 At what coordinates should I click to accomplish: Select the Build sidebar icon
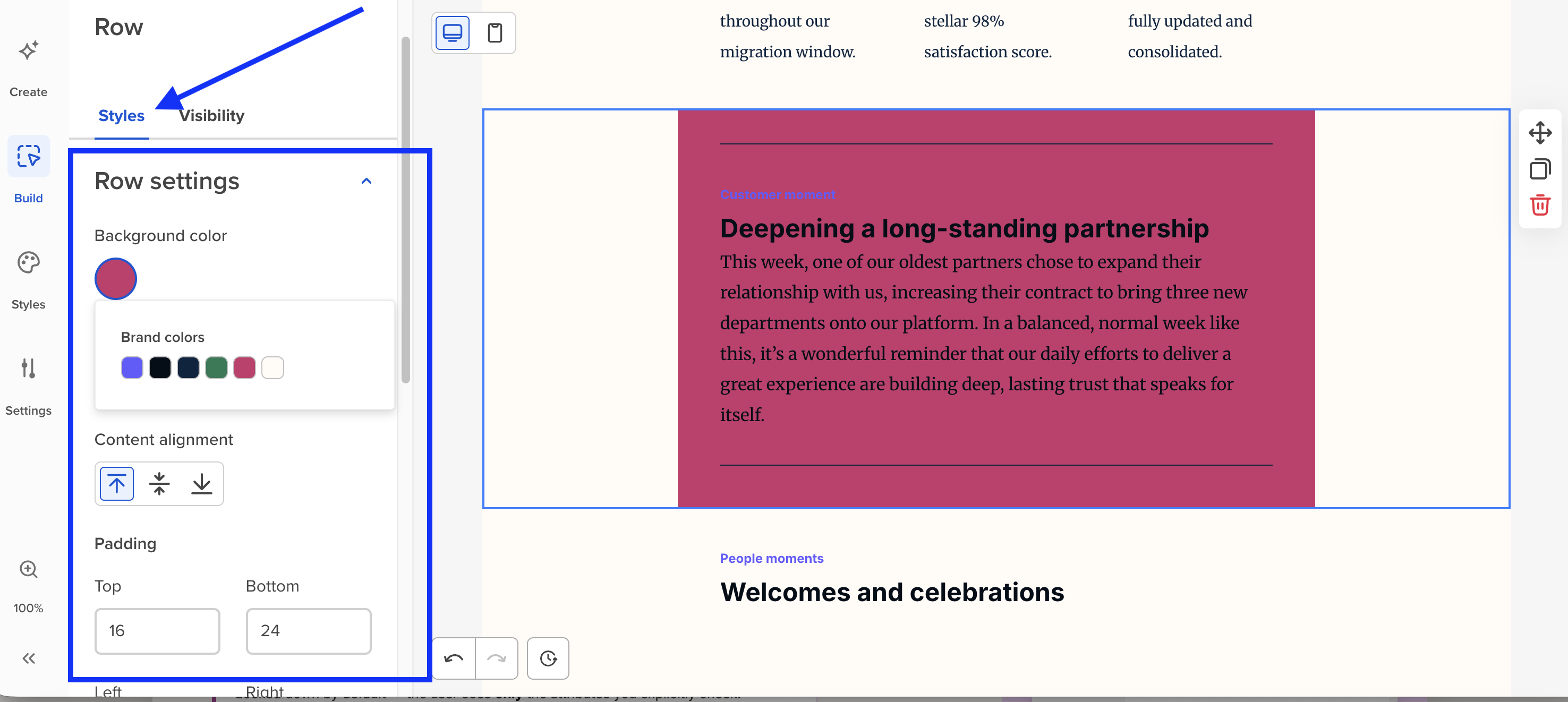pyautogui.click(x=28, y=156)
